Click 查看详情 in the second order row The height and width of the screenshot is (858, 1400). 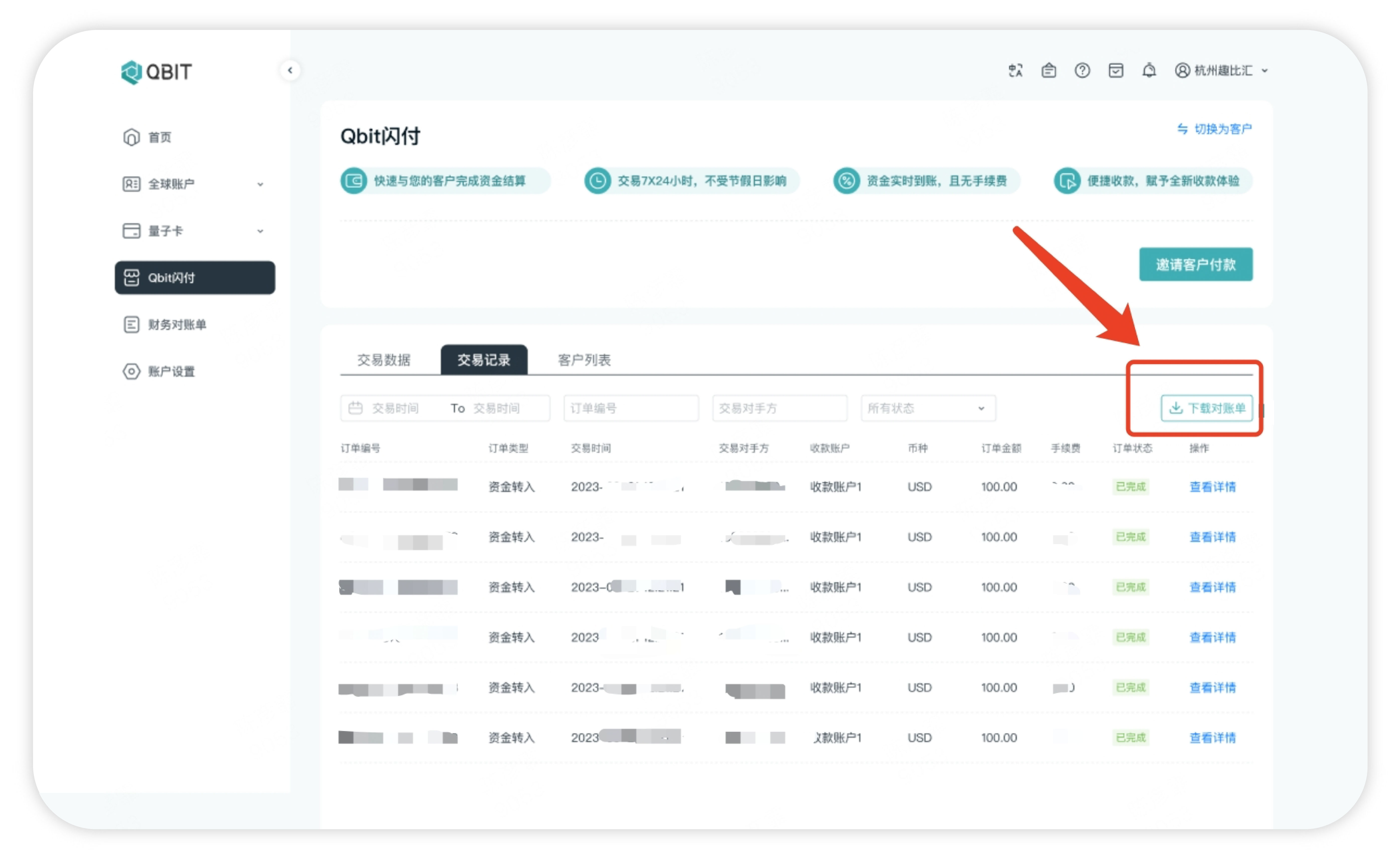pos(1213,537)
